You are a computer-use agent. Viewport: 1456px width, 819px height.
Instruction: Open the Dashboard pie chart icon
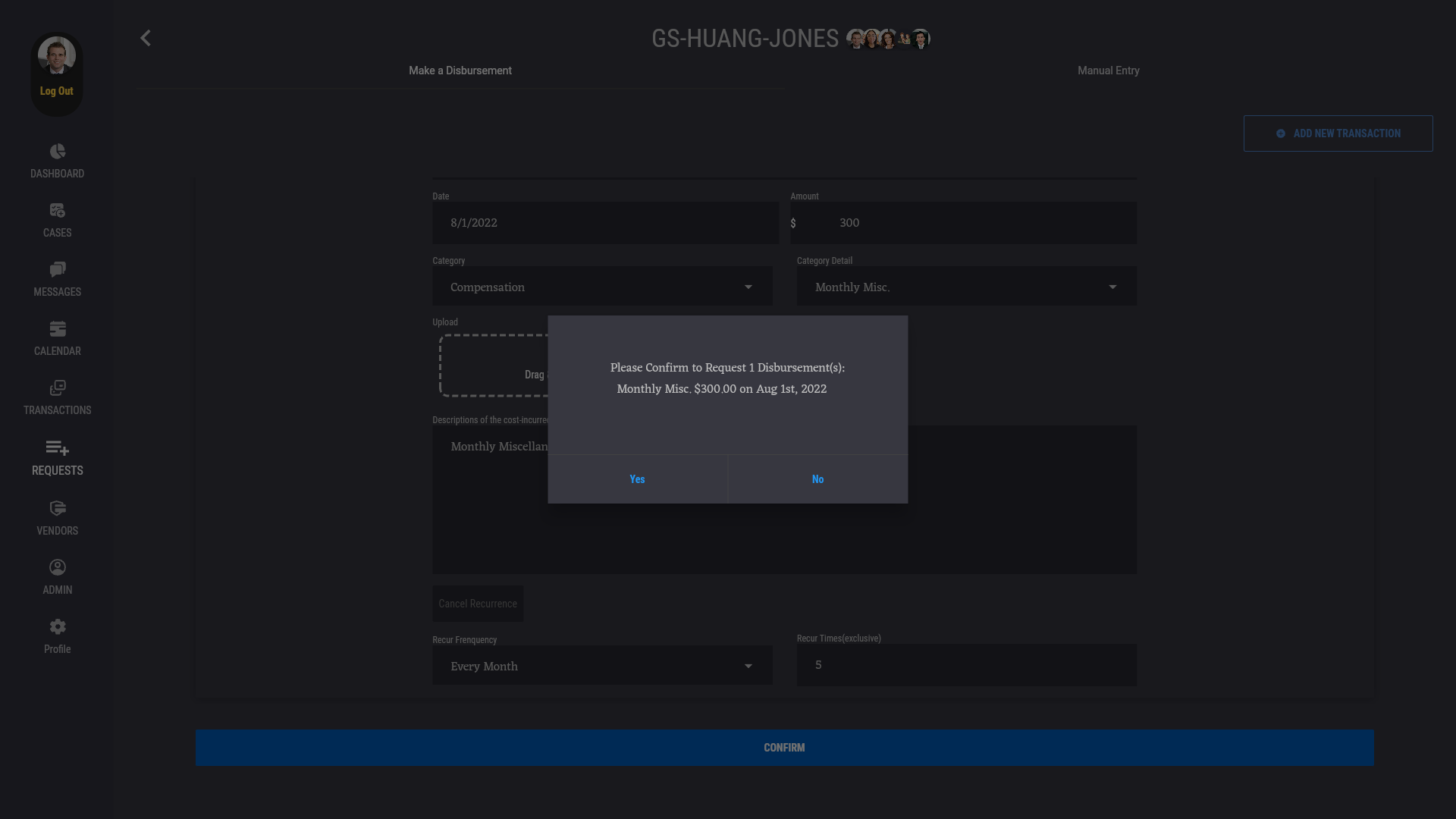coord(58,152)
